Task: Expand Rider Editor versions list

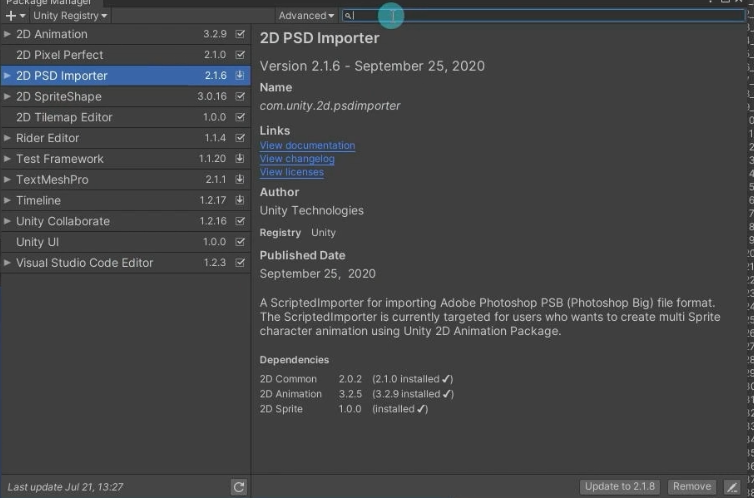Action: 7,138
